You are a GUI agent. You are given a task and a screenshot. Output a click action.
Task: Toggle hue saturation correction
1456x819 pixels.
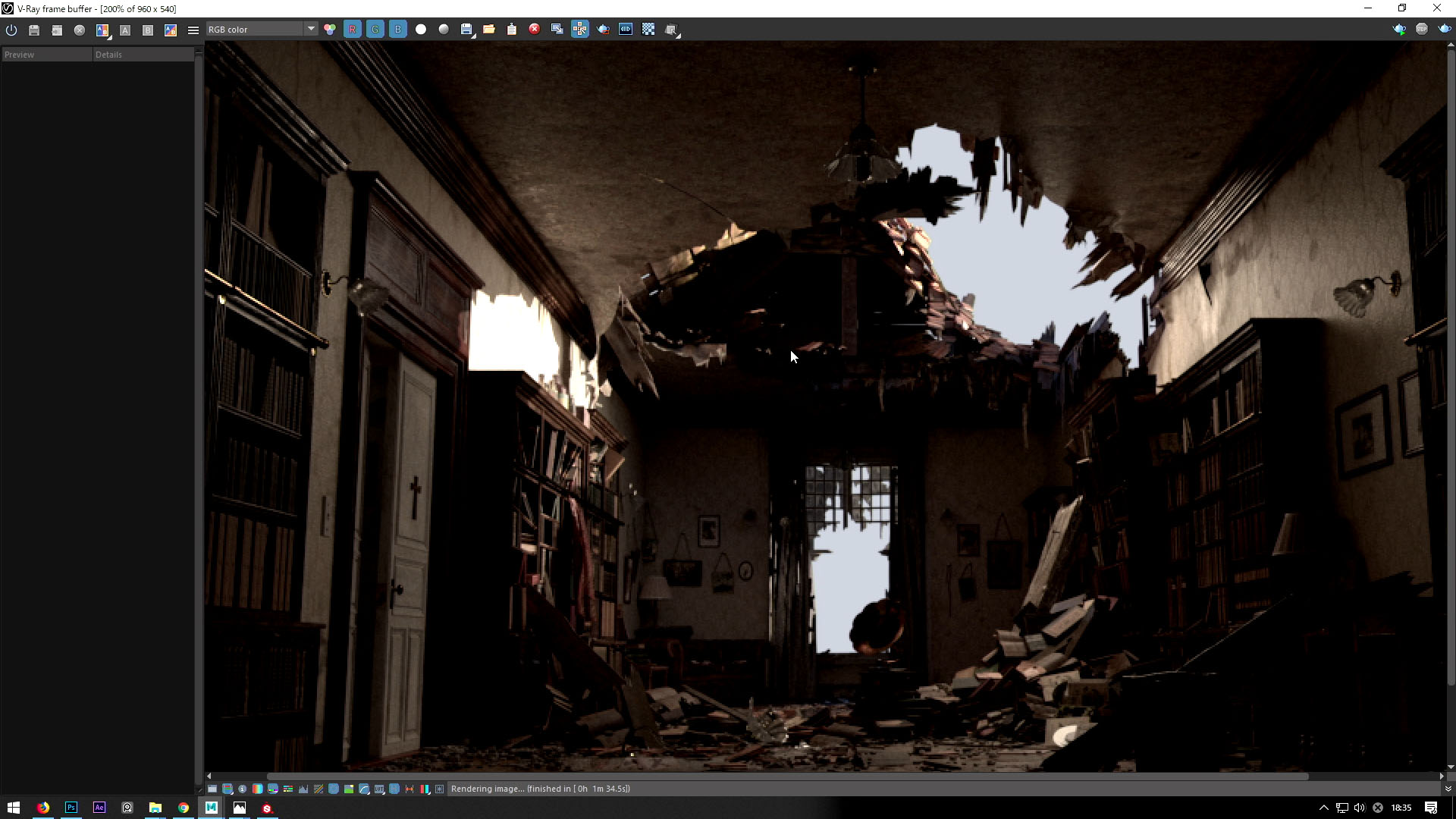(x=273, y=789)
